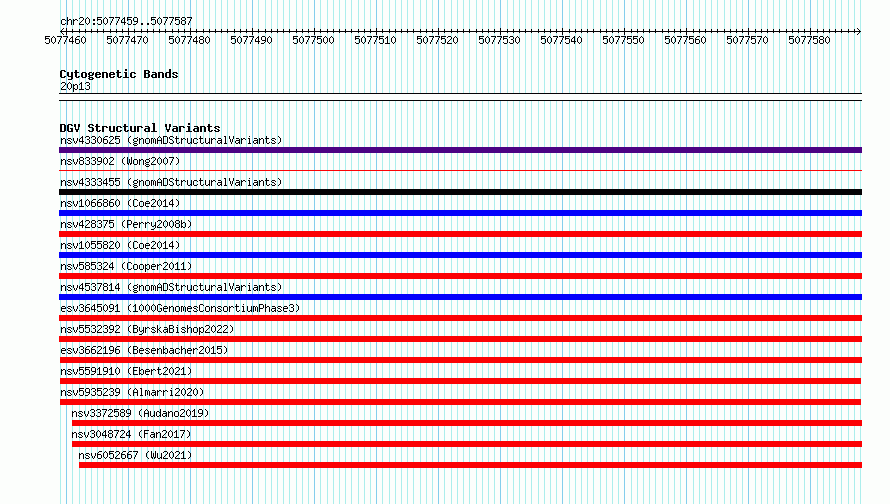The height and width of the screenshot is (504, 890).
Task: Click the blue nsv4537814 variant bar
Action: 460,297
